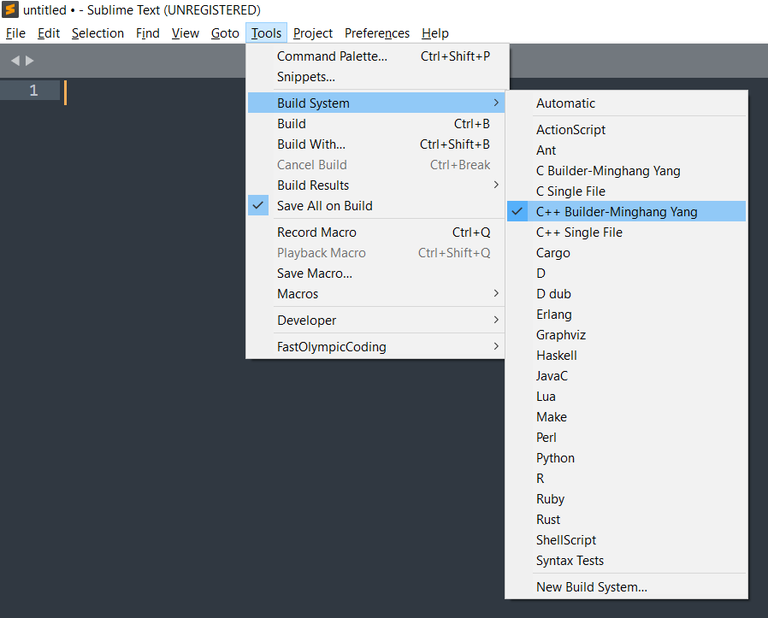Choose Cargo build system

click(626, 253)
